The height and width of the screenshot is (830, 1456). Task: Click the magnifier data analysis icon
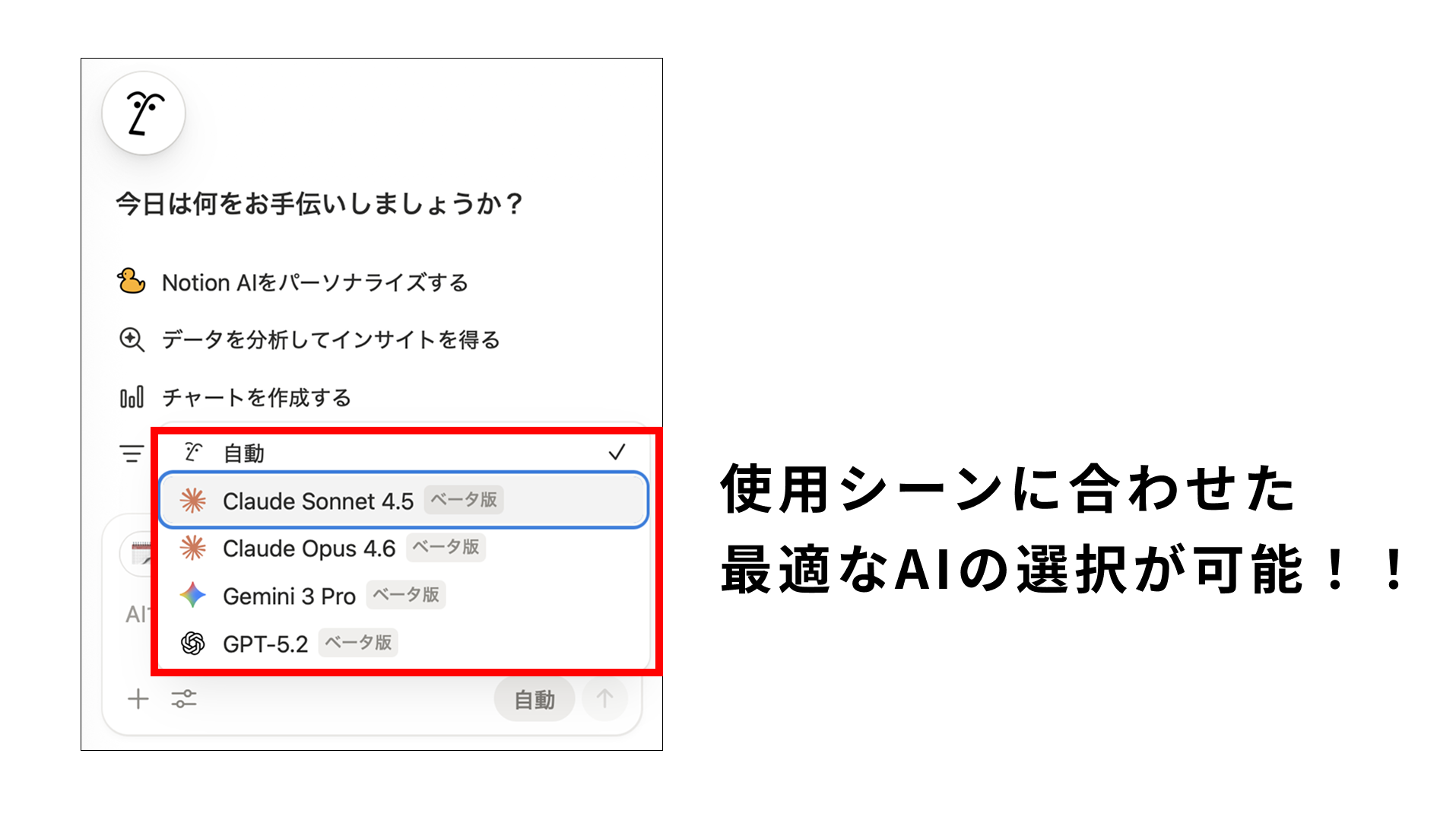[132, 339]
